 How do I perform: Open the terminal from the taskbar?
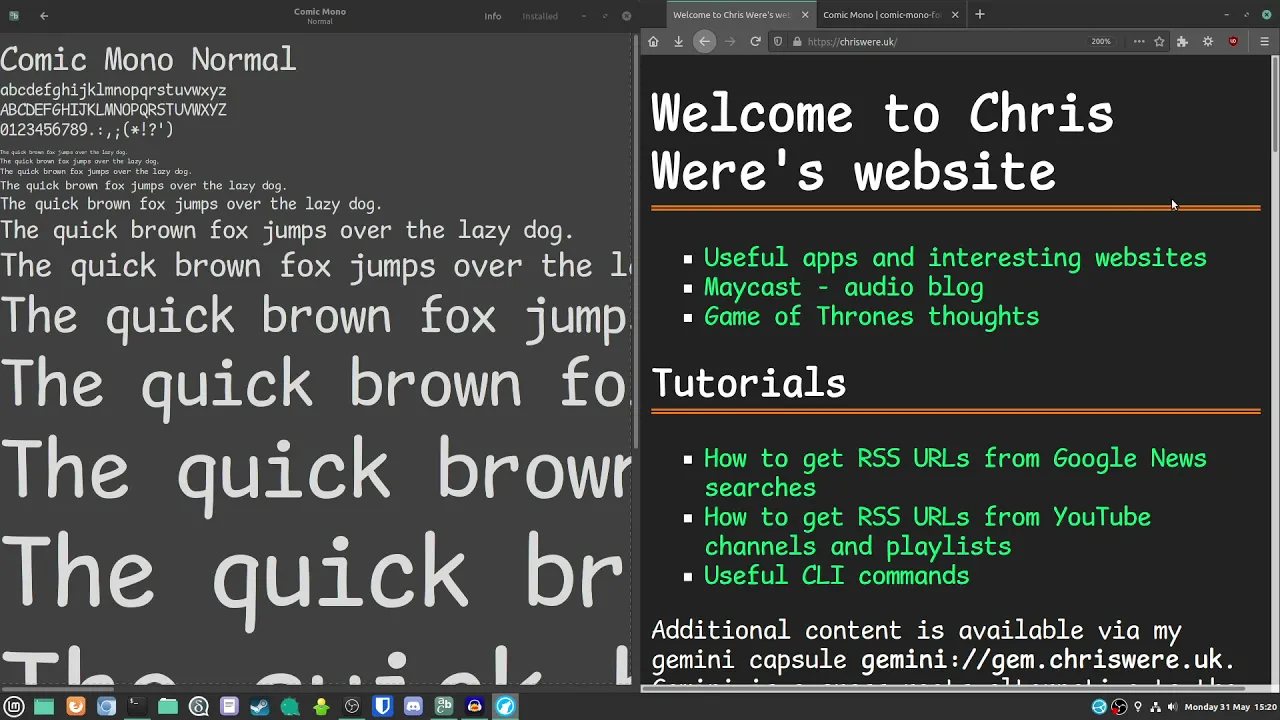point(137,706)
